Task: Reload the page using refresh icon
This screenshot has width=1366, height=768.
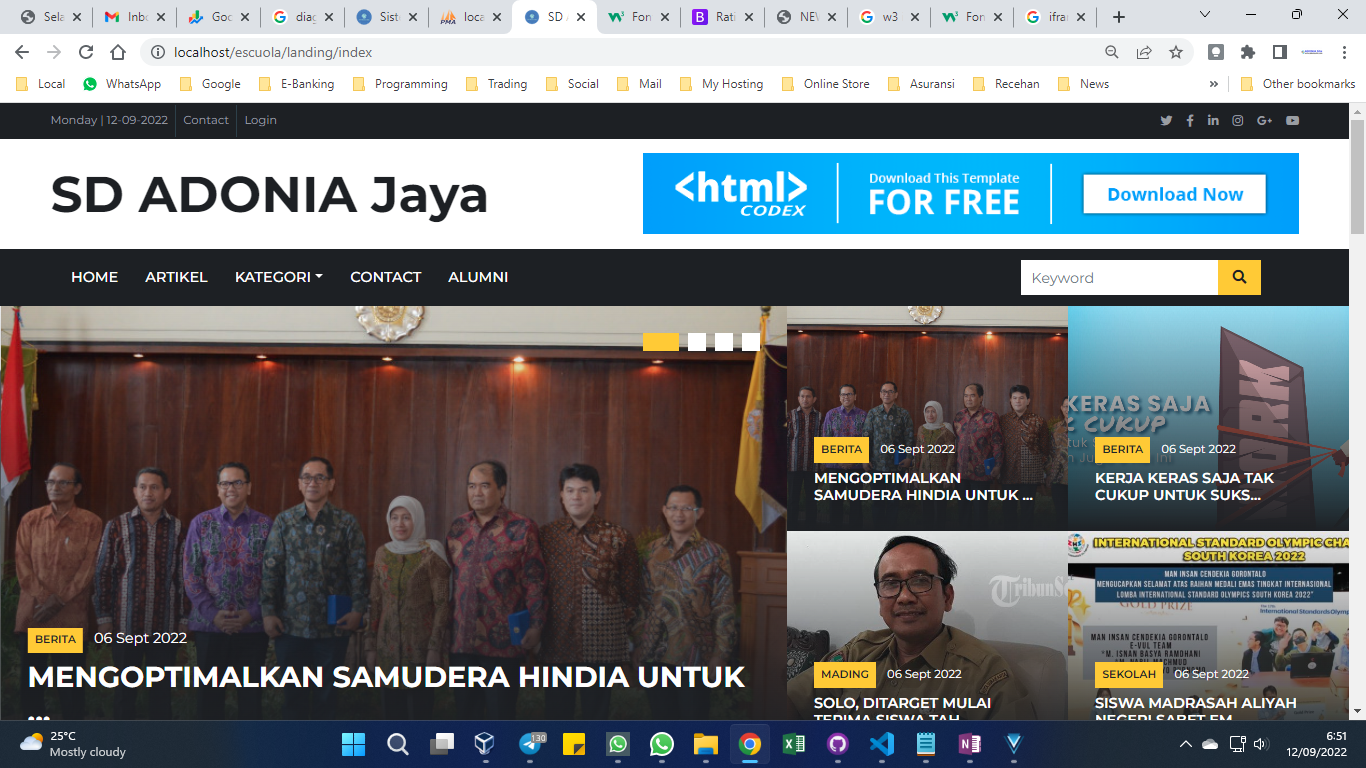Action: (x=86, y=52)
